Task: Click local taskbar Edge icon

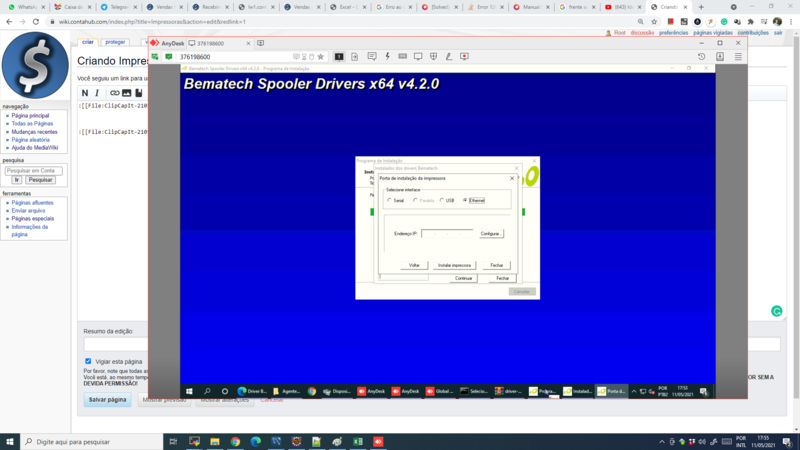Action: (x=256, y=442)
